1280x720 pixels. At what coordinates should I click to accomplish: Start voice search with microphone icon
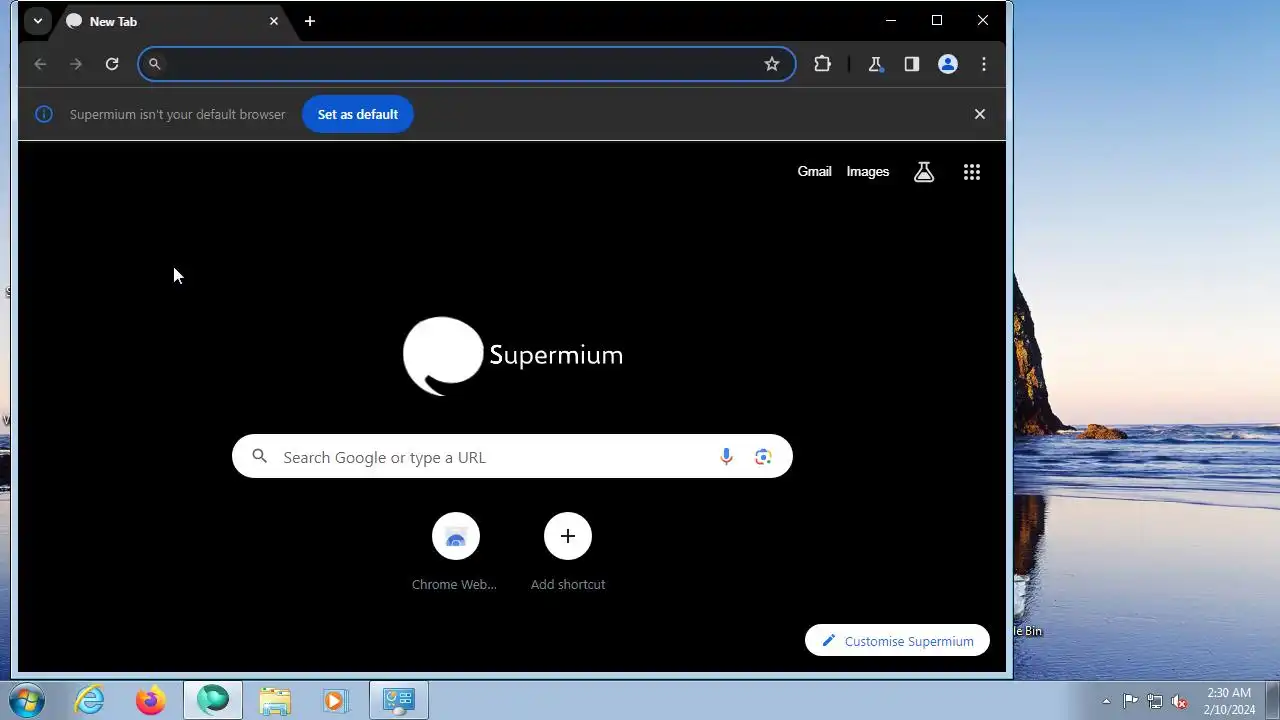tap(727, 457)
